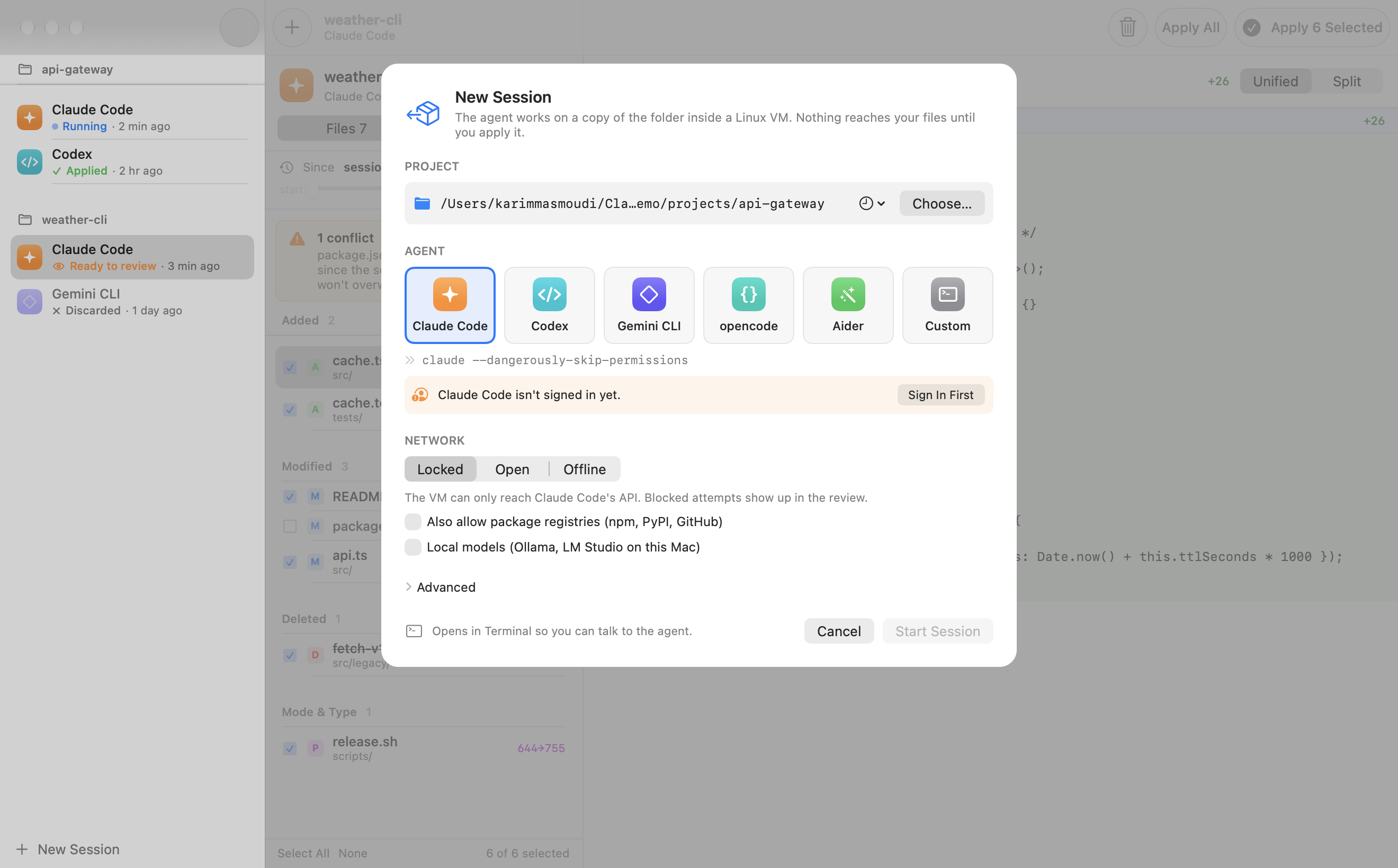
Task: Open running Claude Code session in api-gateway
Action: [x=132, y=117]
